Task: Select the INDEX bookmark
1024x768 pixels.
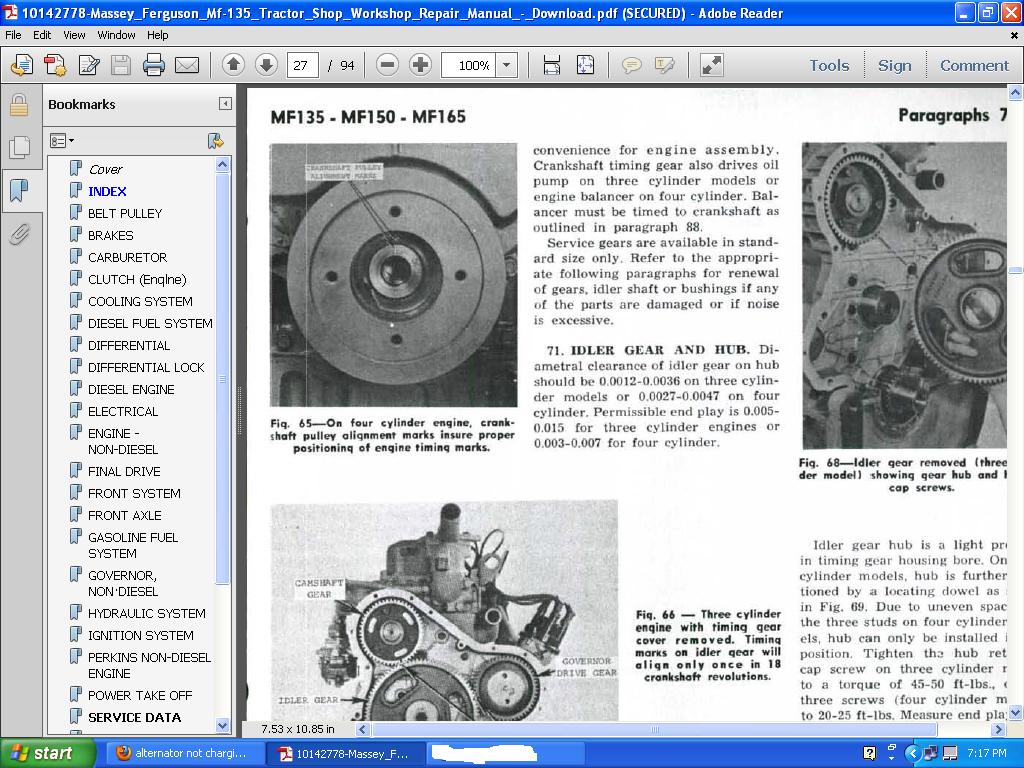Action: (x=107, y=191)
